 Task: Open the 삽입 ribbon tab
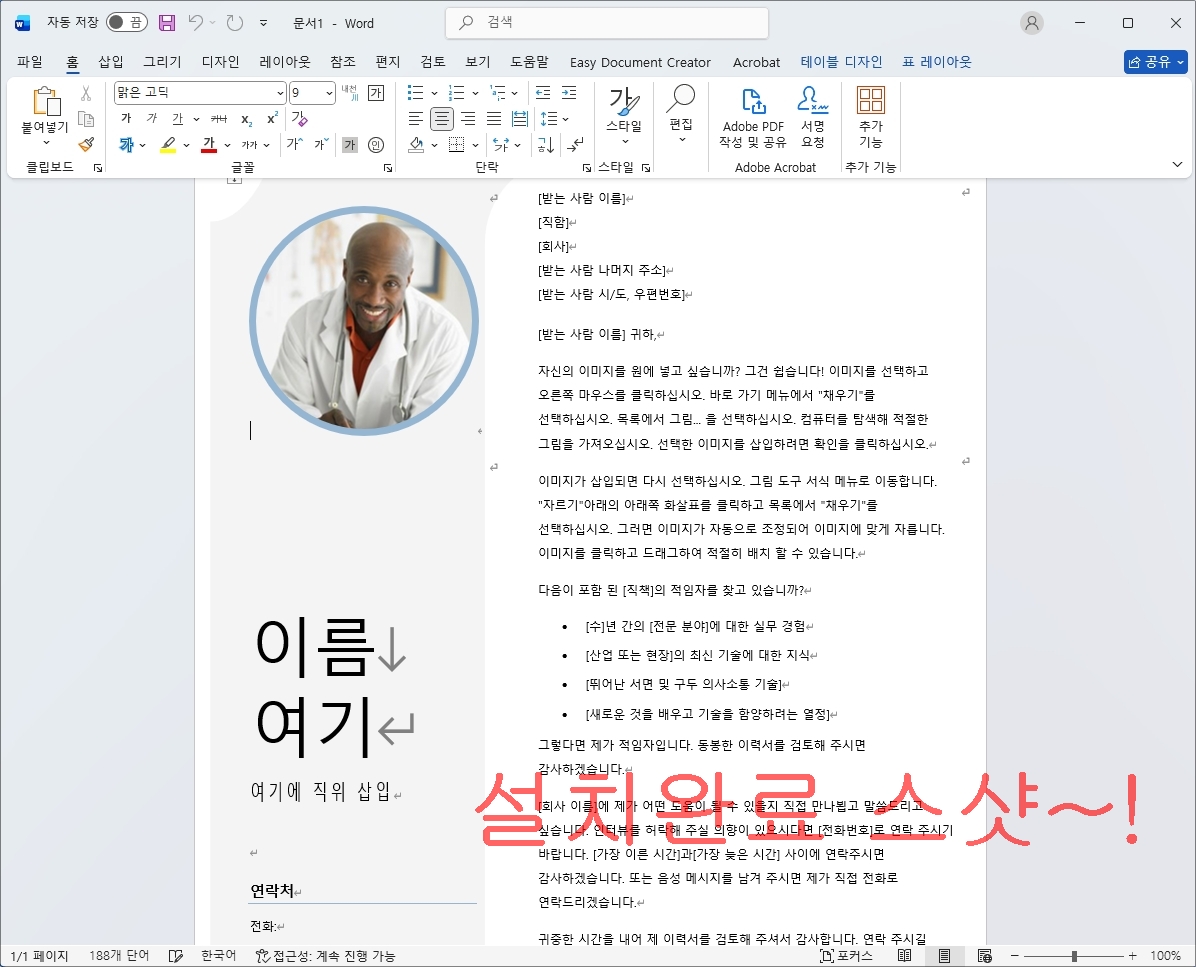tap(110, 62)
